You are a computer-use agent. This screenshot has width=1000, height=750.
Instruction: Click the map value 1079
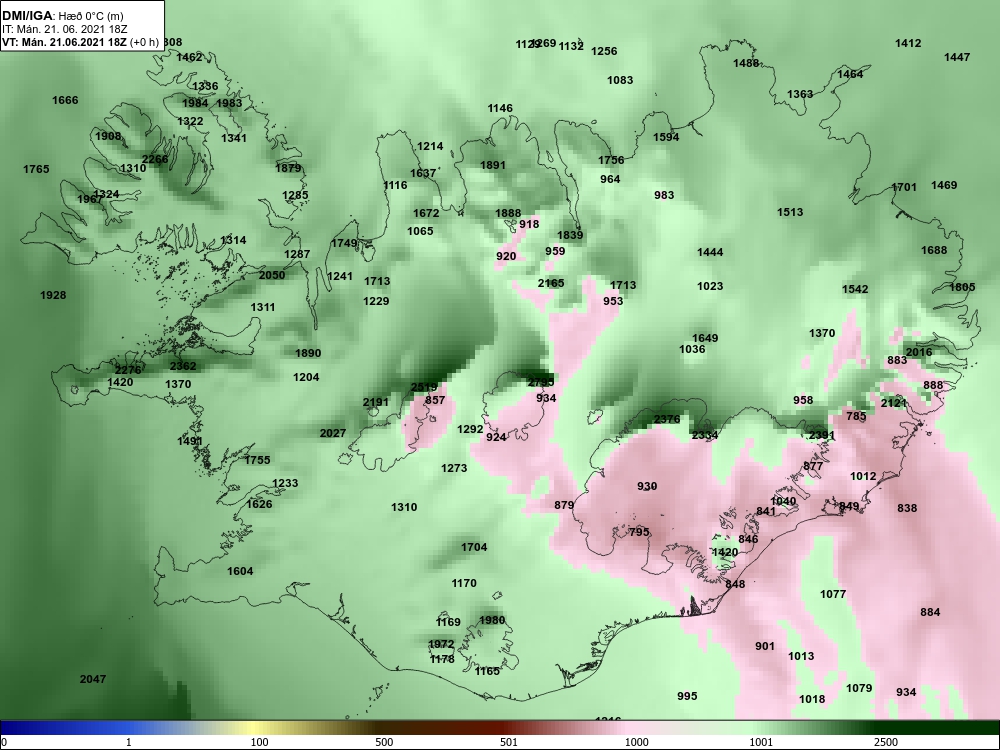(859, 688)
